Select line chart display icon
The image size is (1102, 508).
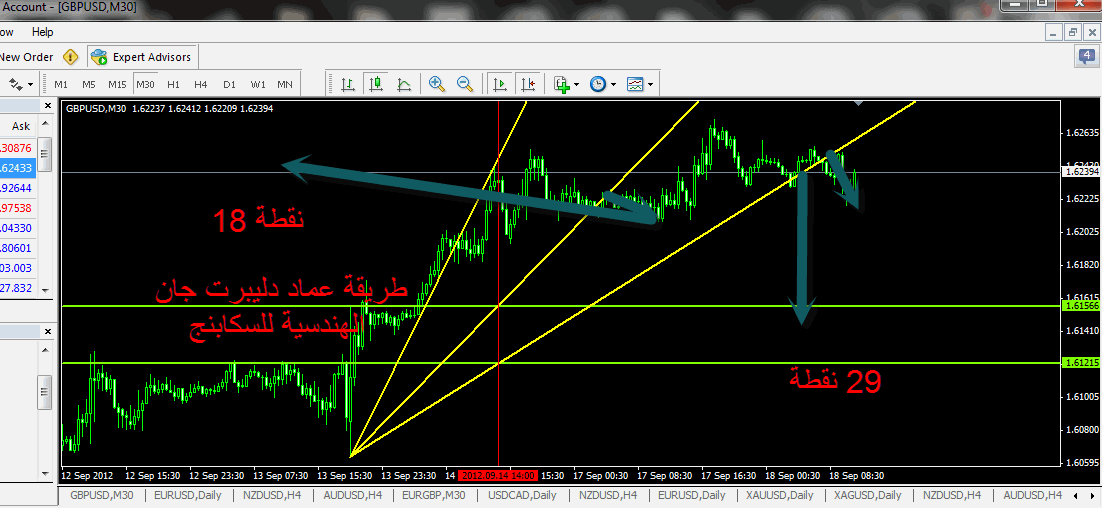pyautogui.click(x=404, y=84)
